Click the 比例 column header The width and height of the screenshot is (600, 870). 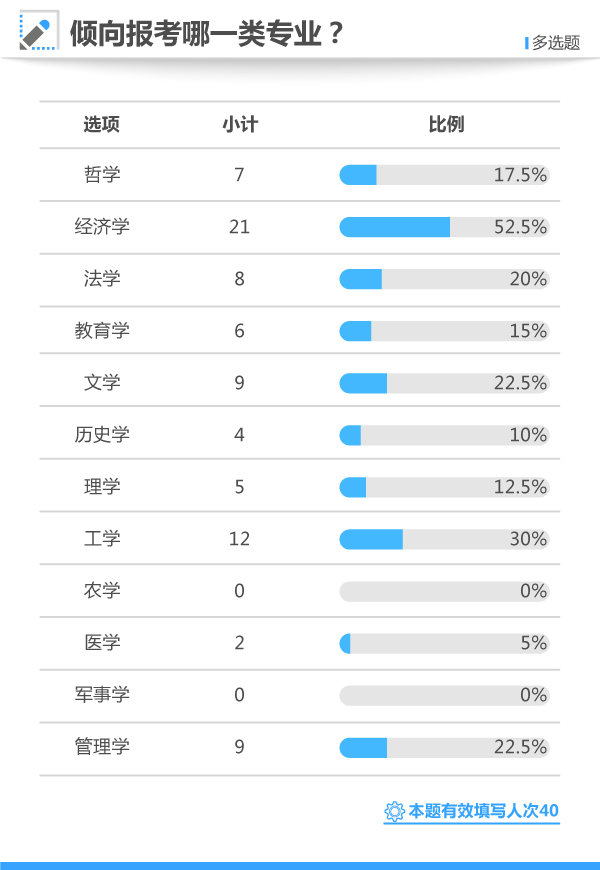[x=446, y=125]
